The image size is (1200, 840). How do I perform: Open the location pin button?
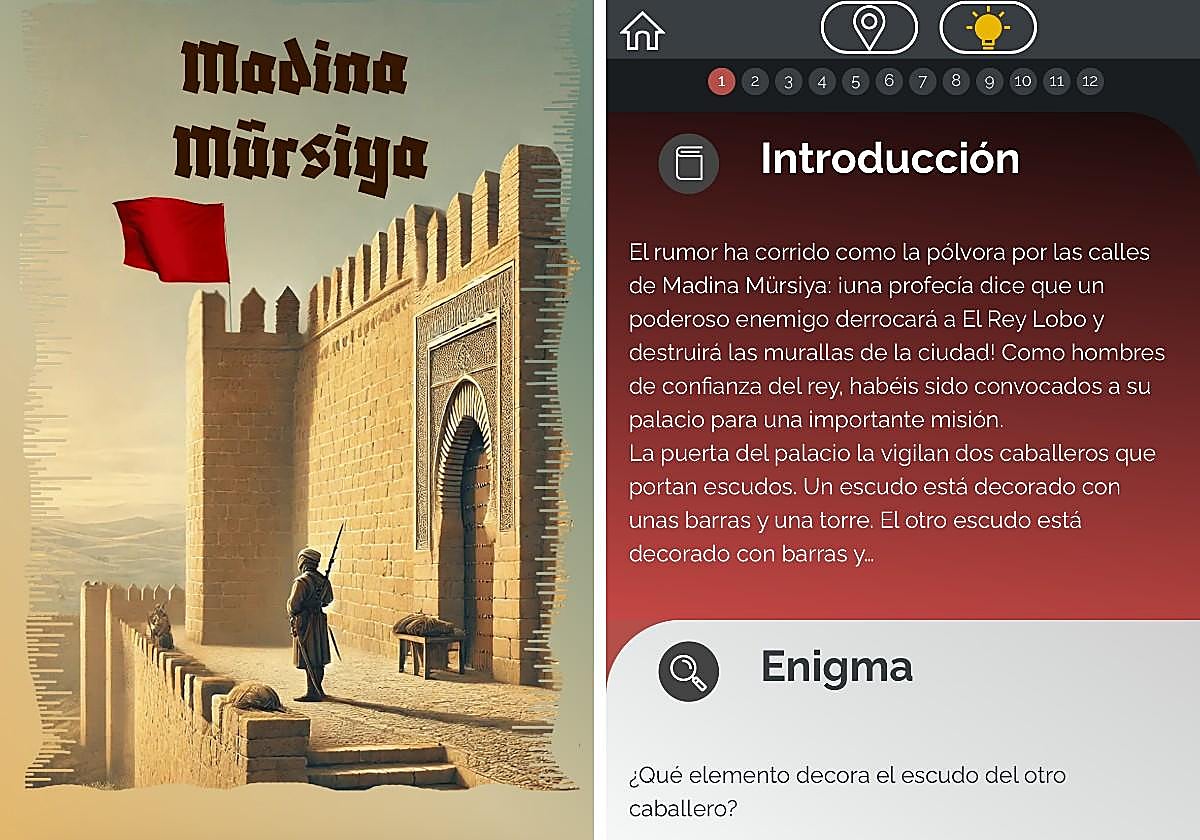pos(869,27)
